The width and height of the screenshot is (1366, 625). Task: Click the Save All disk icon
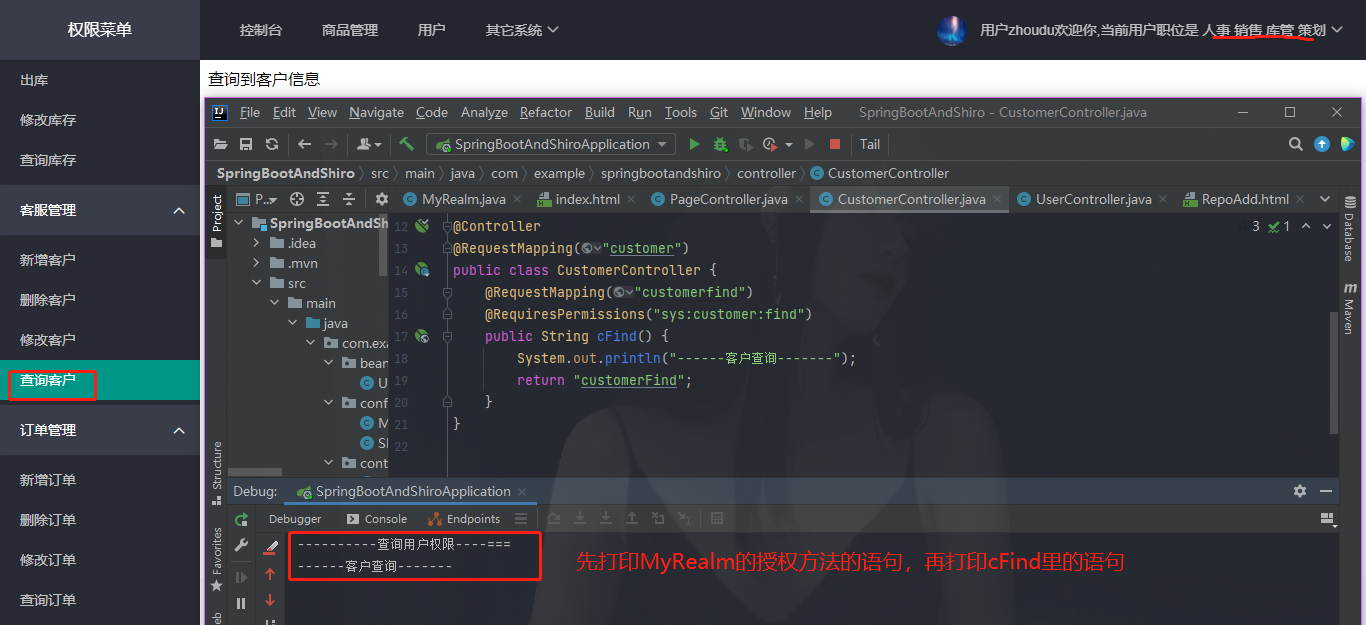[x=246, y=144]
